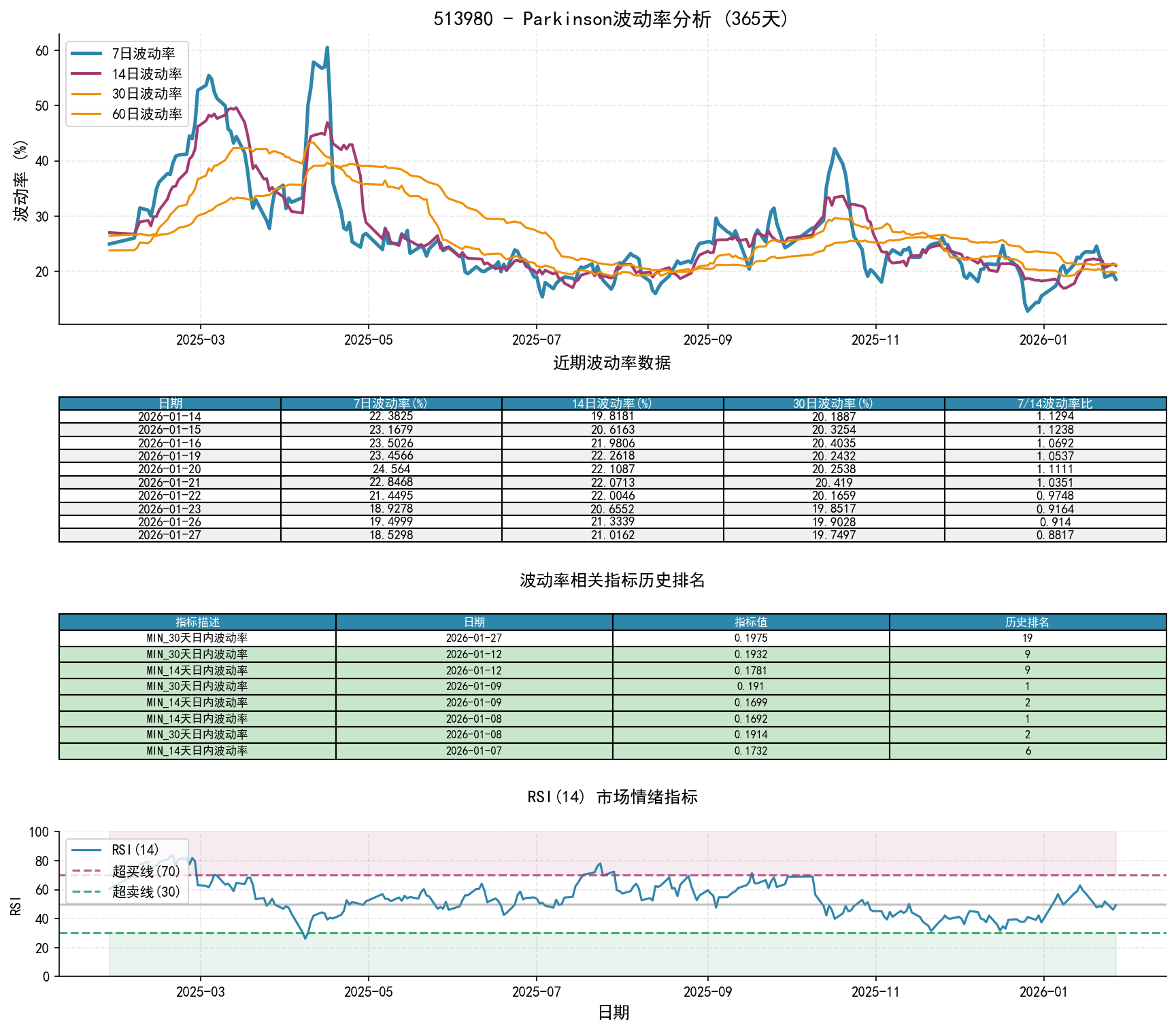Click the 7/14波动率比 column header
1176x1030 pixels.
[x=1055, y=403]
